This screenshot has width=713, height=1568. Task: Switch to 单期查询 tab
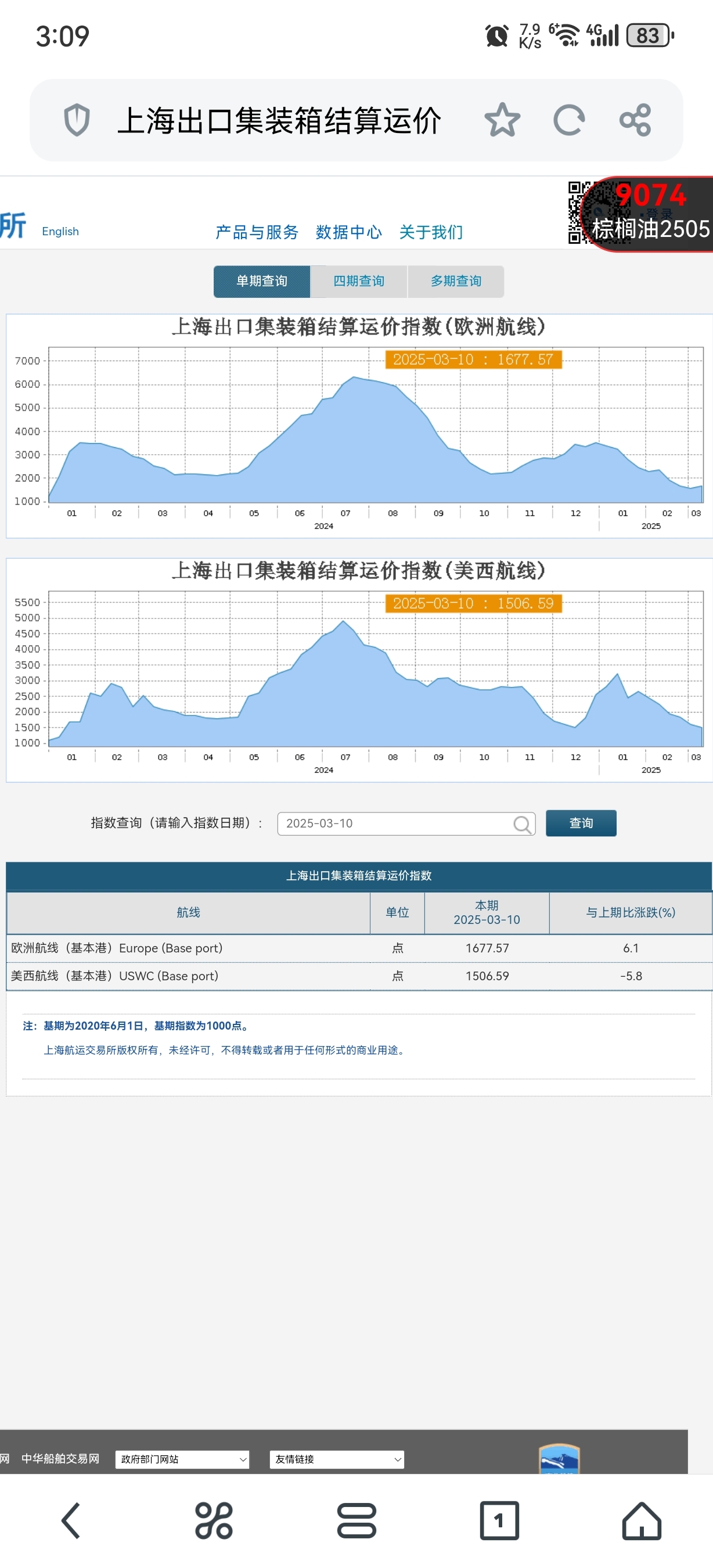262,281
